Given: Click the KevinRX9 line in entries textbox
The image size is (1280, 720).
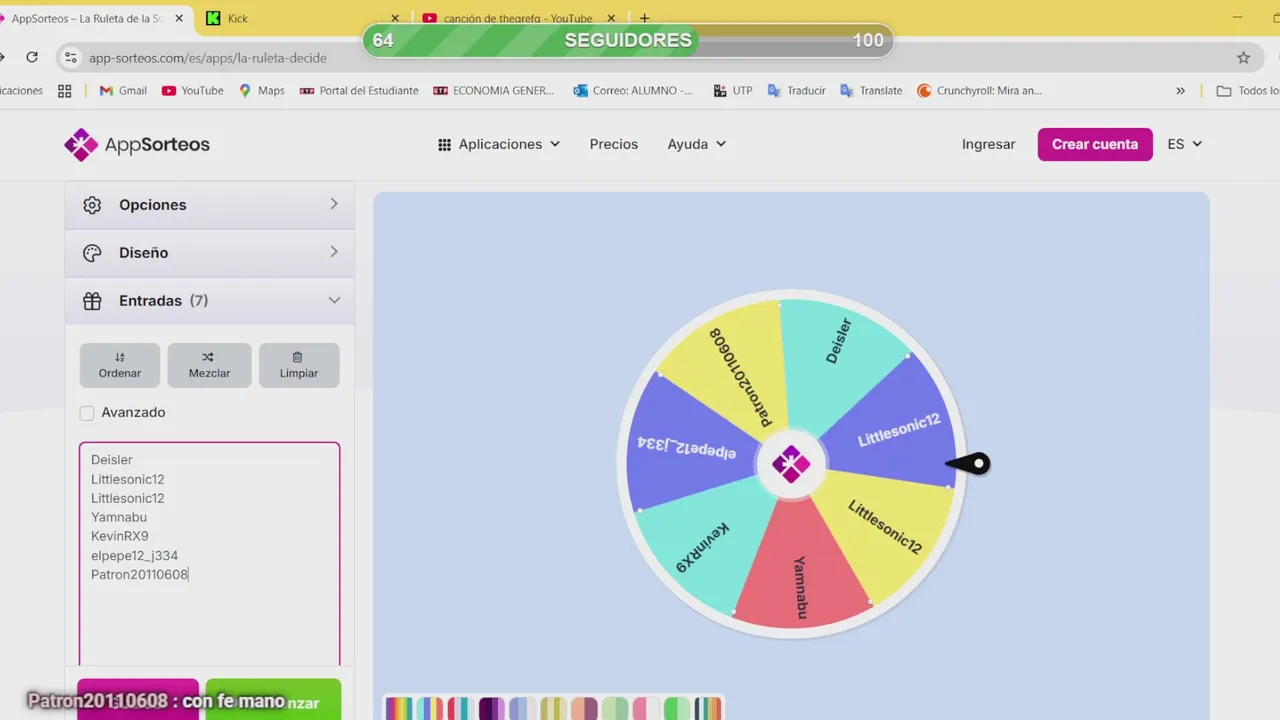Looking at the screenshot, I should 120,536.
